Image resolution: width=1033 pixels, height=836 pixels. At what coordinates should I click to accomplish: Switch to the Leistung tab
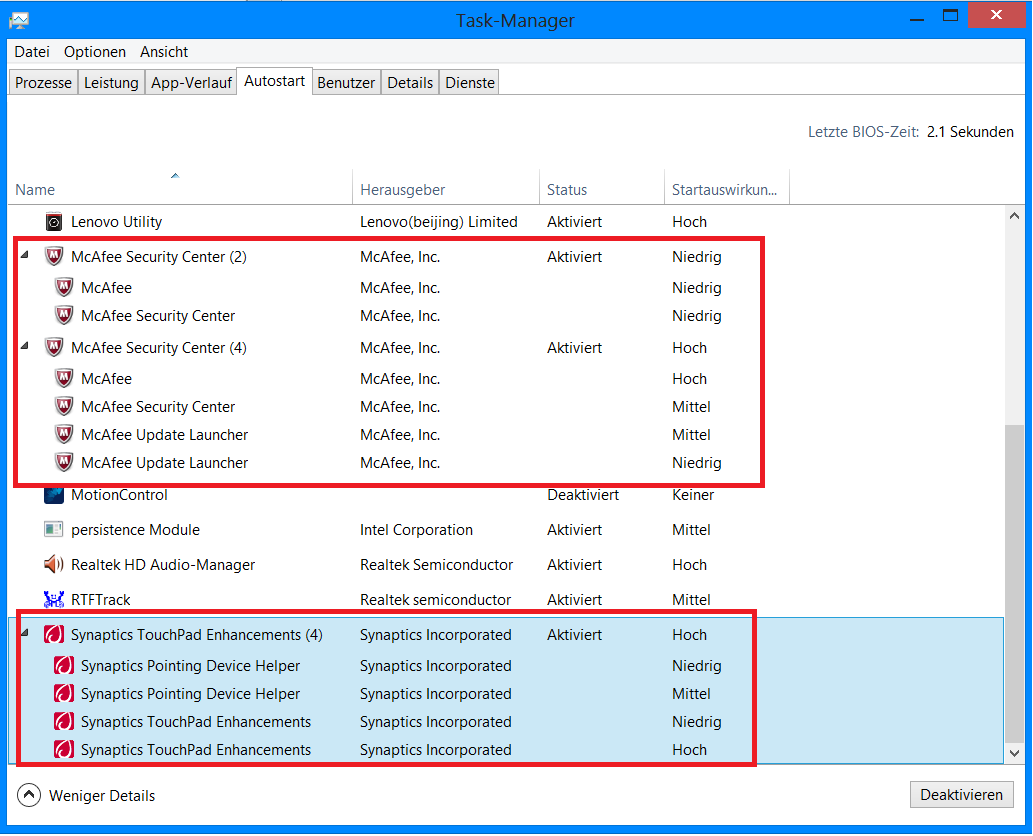pos(111,82)
